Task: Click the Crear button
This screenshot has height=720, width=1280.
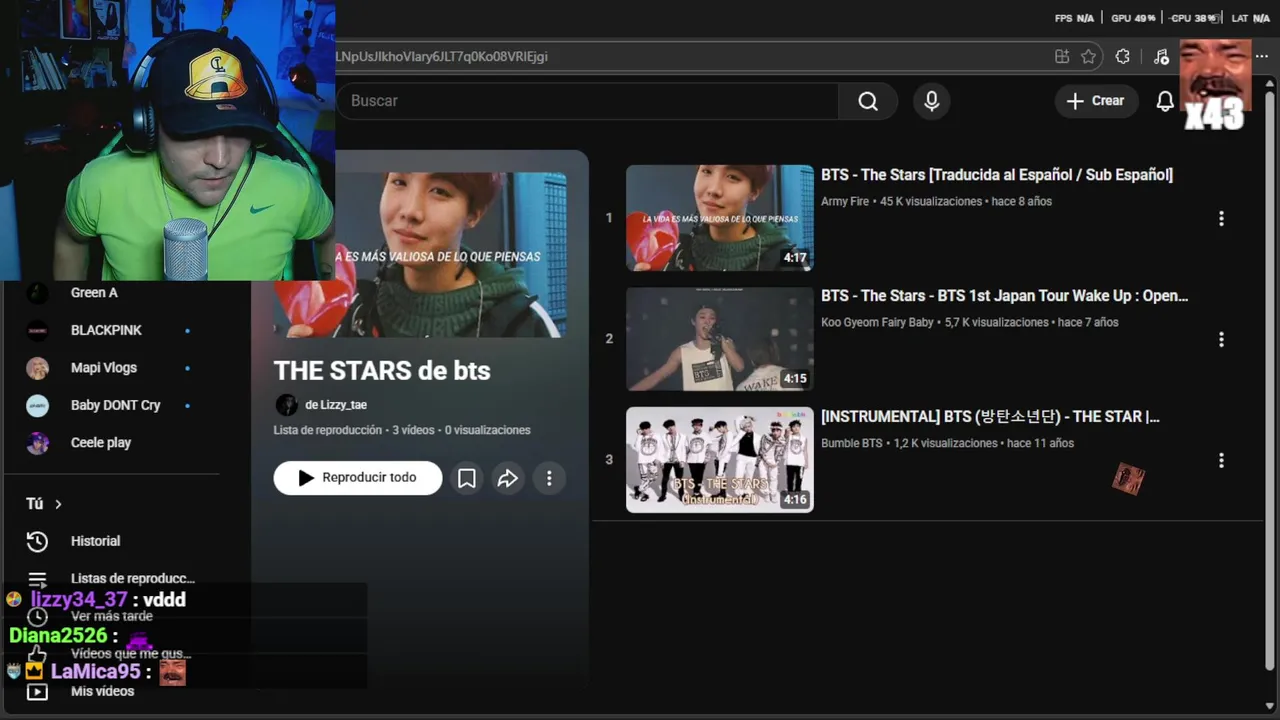Action: point(1096,101)
